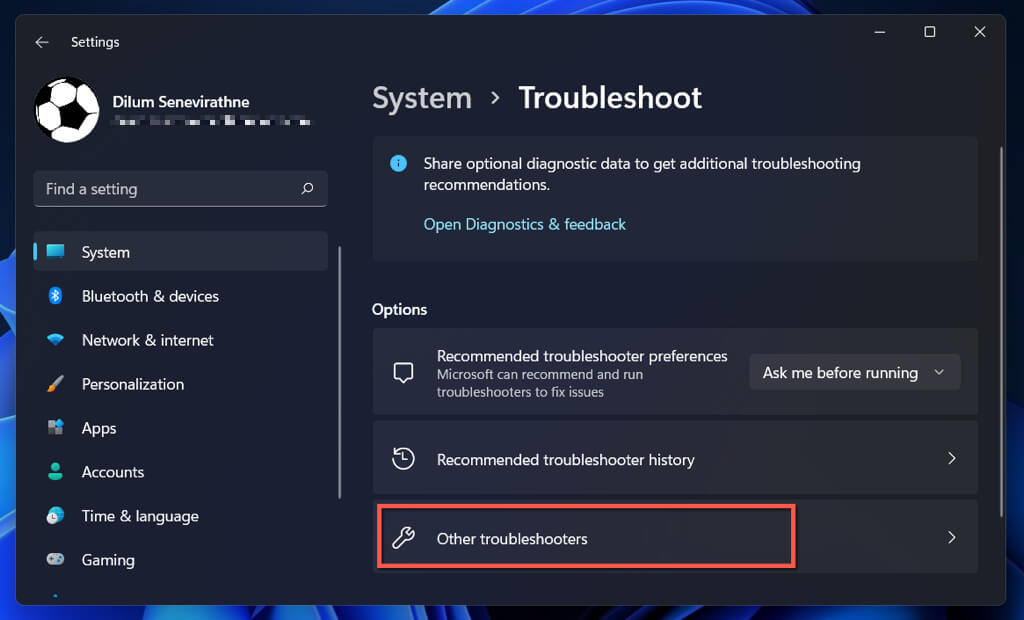Screen dimensions: 1024x620
Task: Click the soccer ball profile picture
Action: (67, 110)
